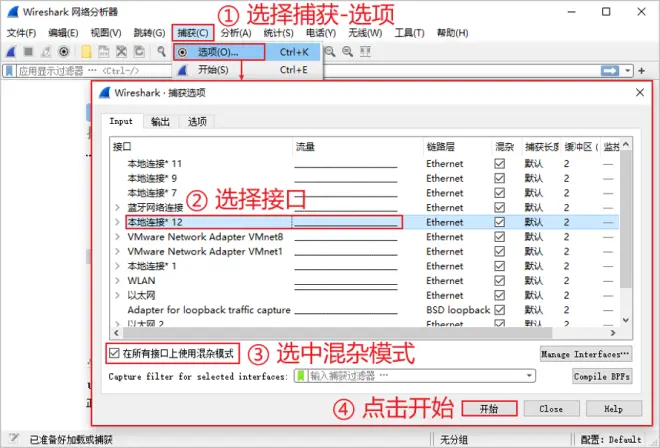Click the reload capture file toolbar icon
Image resolution: width=660 pixels, height=448 pixels.
point(139,51)
